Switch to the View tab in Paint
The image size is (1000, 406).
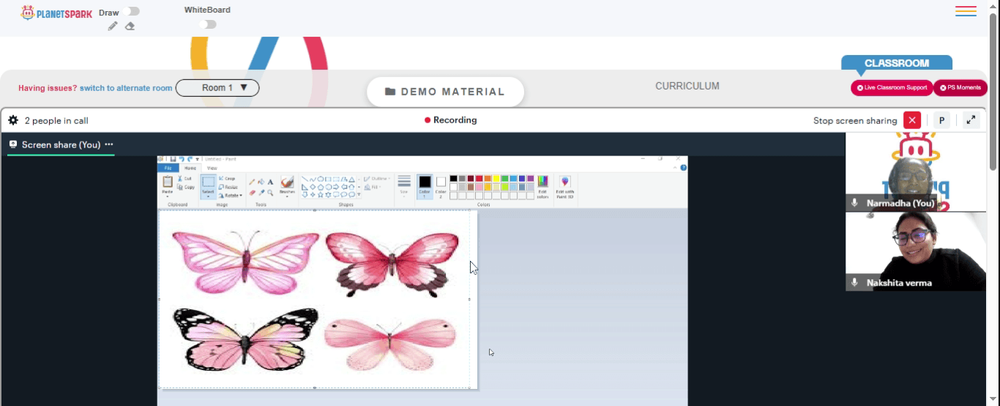pyautogui.click(x=212, y=168)
